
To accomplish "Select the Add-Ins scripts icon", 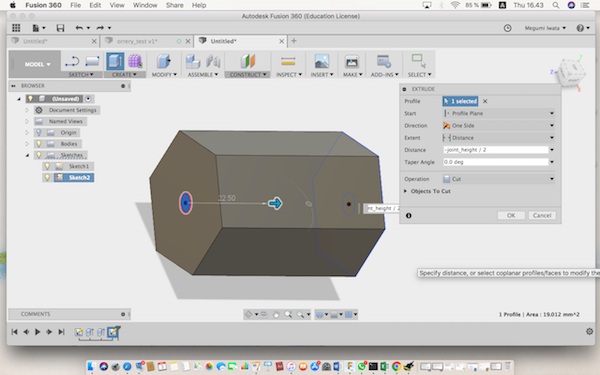I will [384, 61].
